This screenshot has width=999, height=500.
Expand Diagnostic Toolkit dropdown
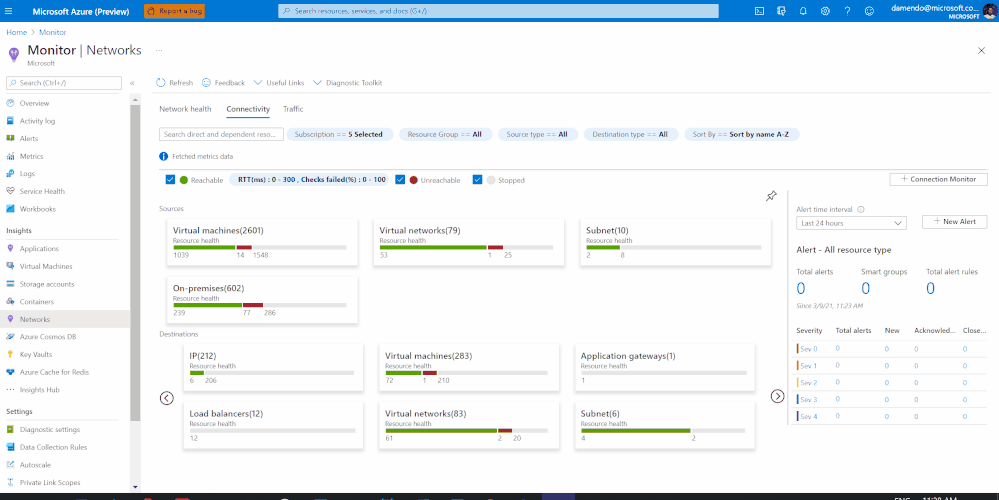348,83
